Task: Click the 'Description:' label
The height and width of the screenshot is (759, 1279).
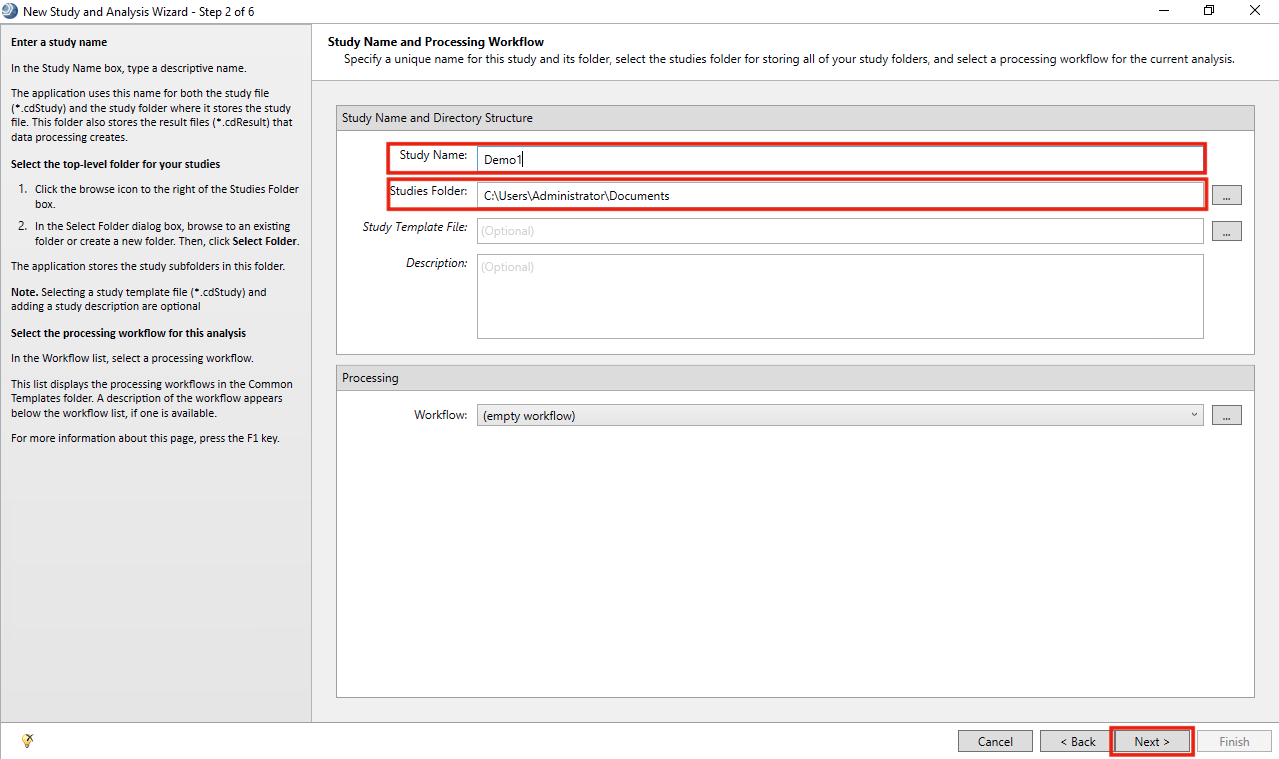Action: (436, 263)
